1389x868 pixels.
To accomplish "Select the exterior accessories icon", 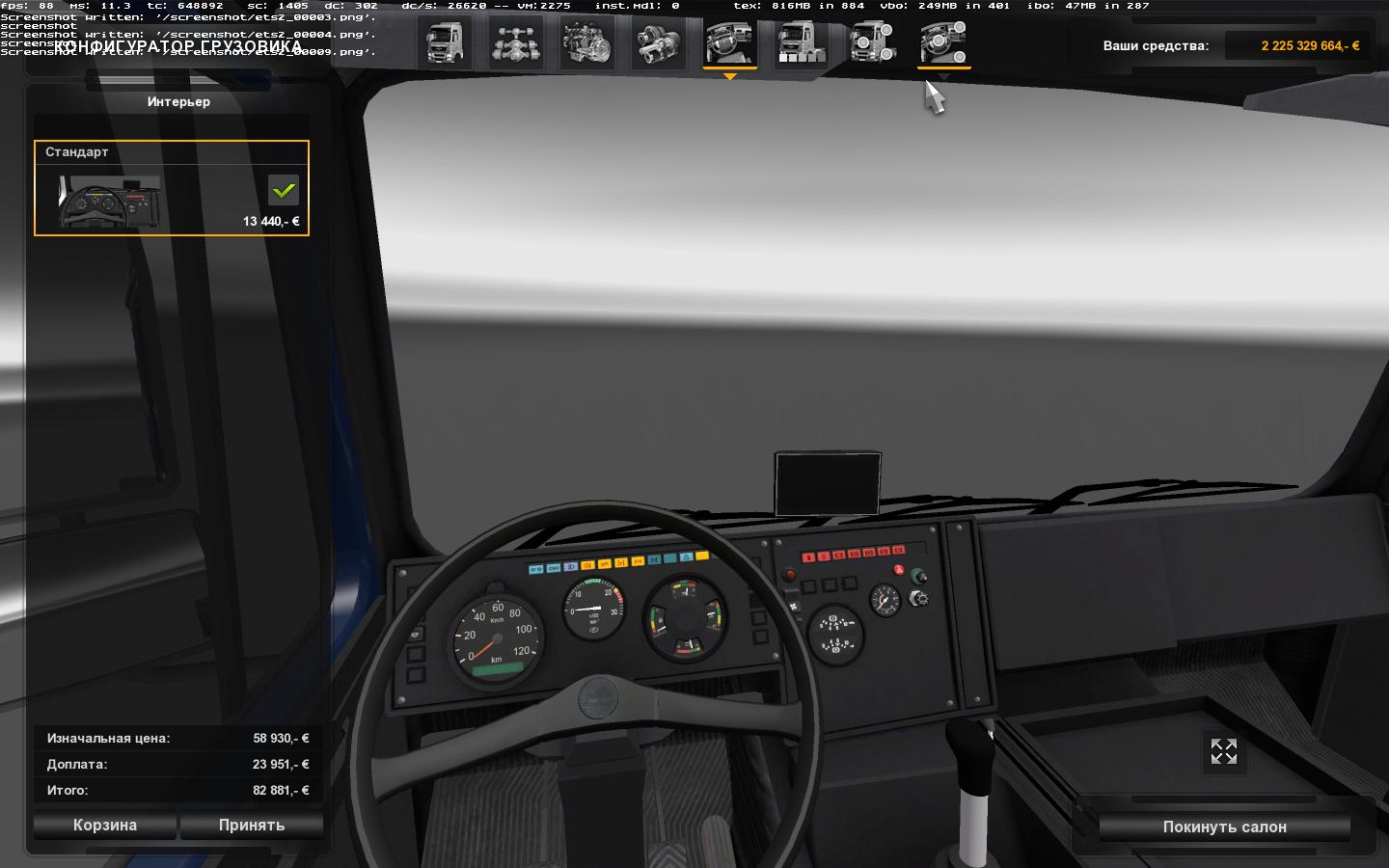I will tap(873, 43).
